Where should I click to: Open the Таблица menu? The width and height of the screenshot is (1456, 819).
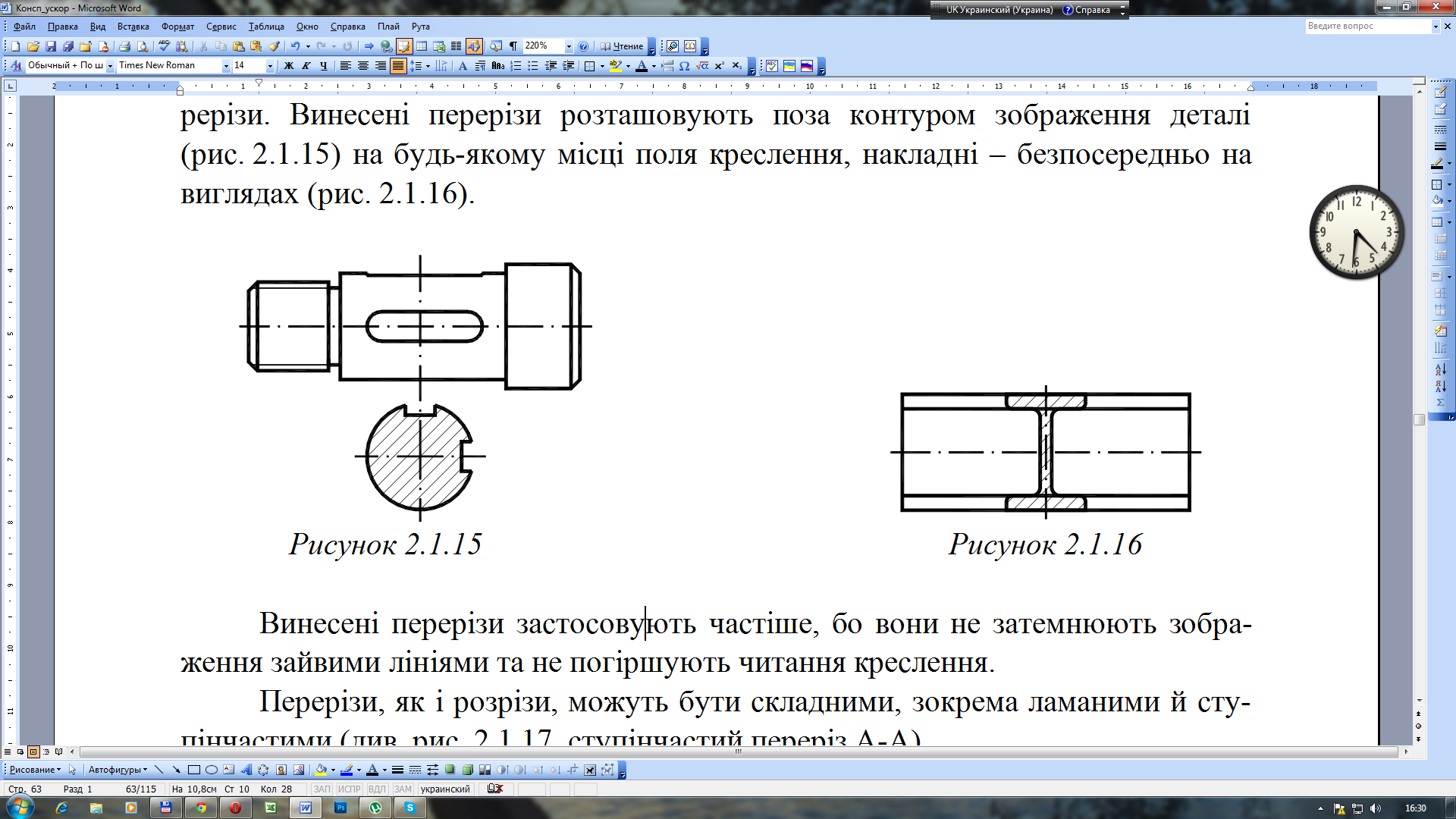click(266, 27)
